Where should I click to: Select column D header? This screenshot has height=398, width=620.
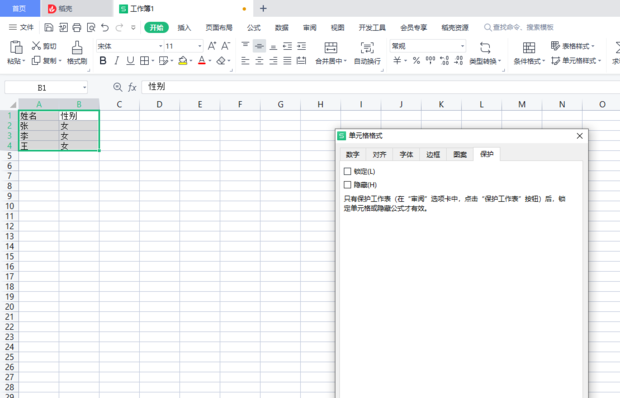pyautogui.click(x=159, y=104)
